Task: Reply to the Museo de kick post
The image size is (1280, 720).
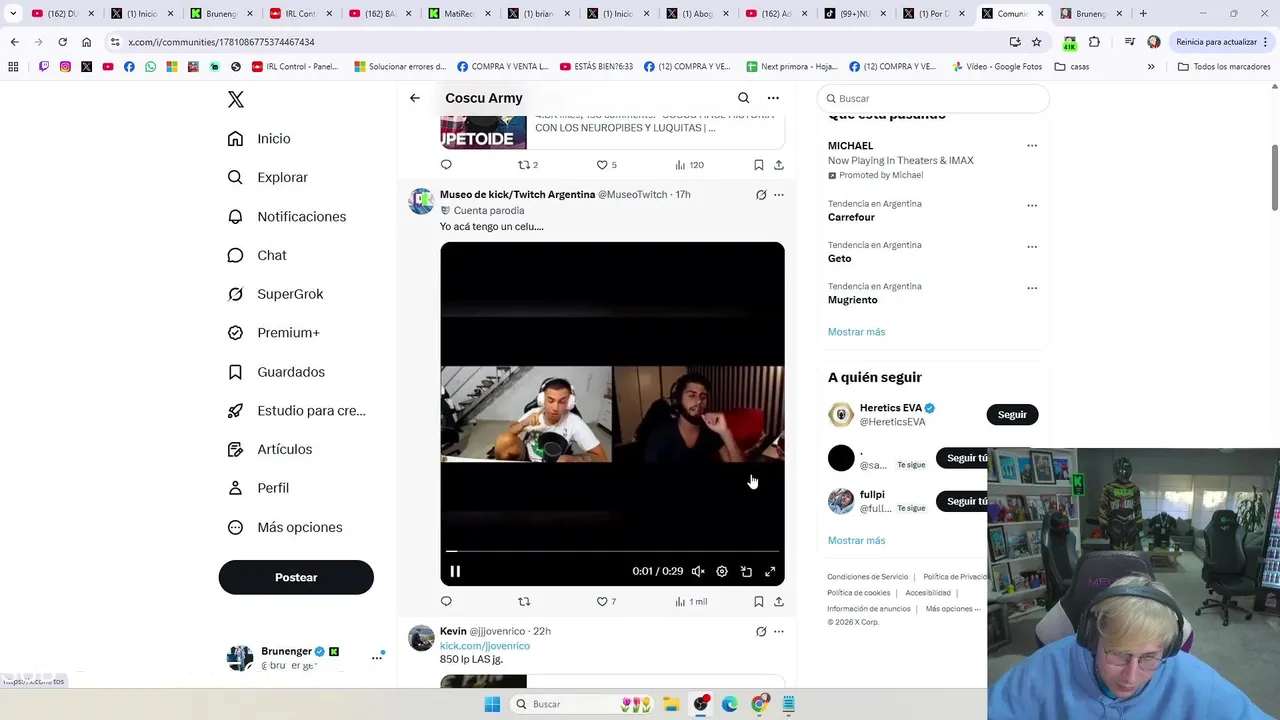Action: [x=446, y=601]
